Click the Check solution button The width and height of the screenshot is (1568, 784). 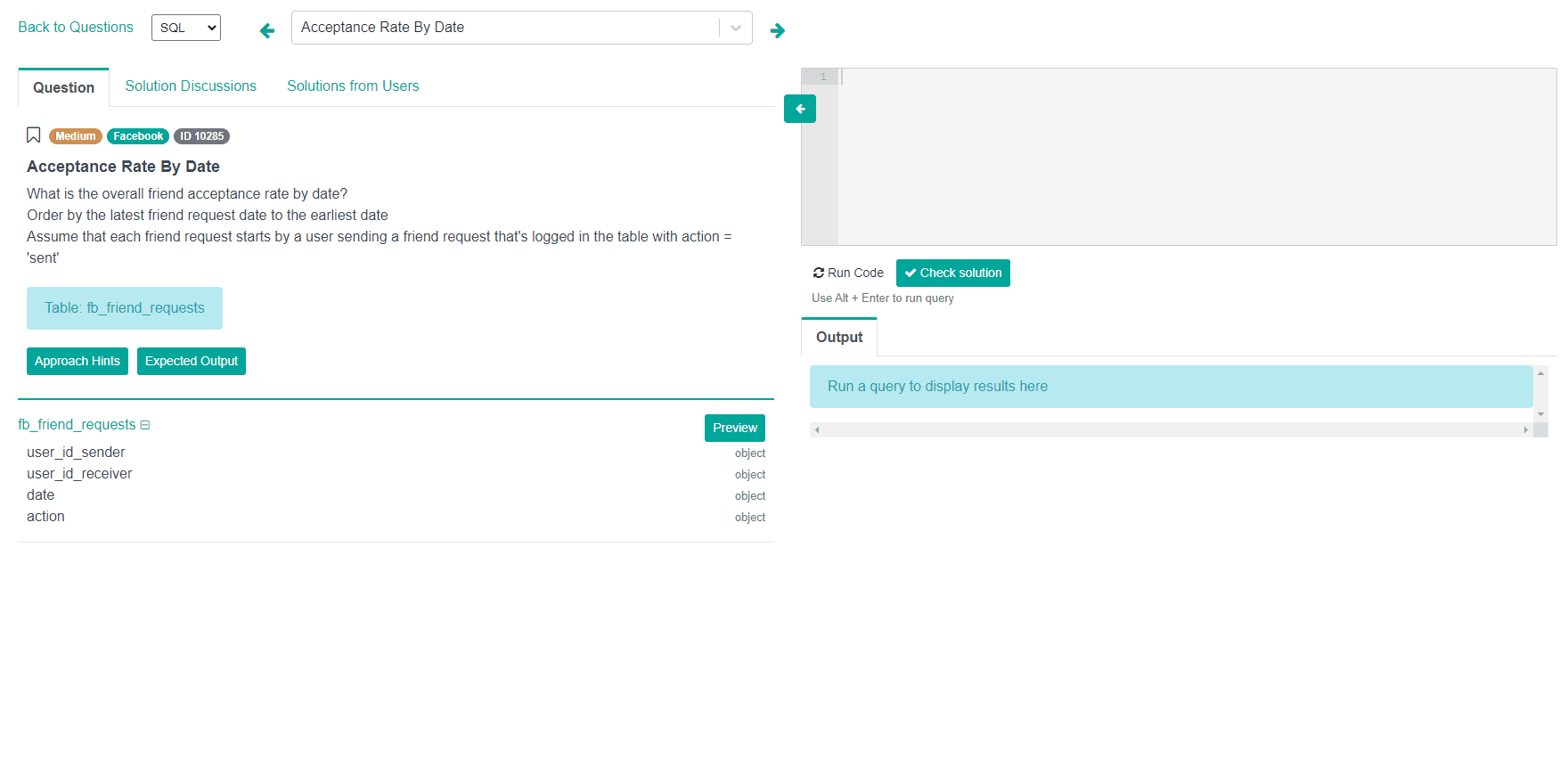coord(953,273)
